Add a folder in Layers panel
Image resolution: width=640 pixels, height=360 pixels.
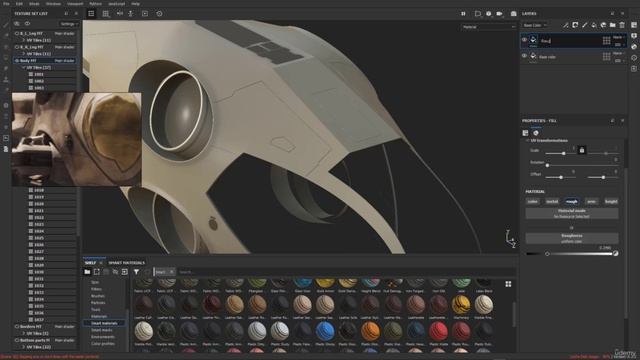[x=613, y=25]
